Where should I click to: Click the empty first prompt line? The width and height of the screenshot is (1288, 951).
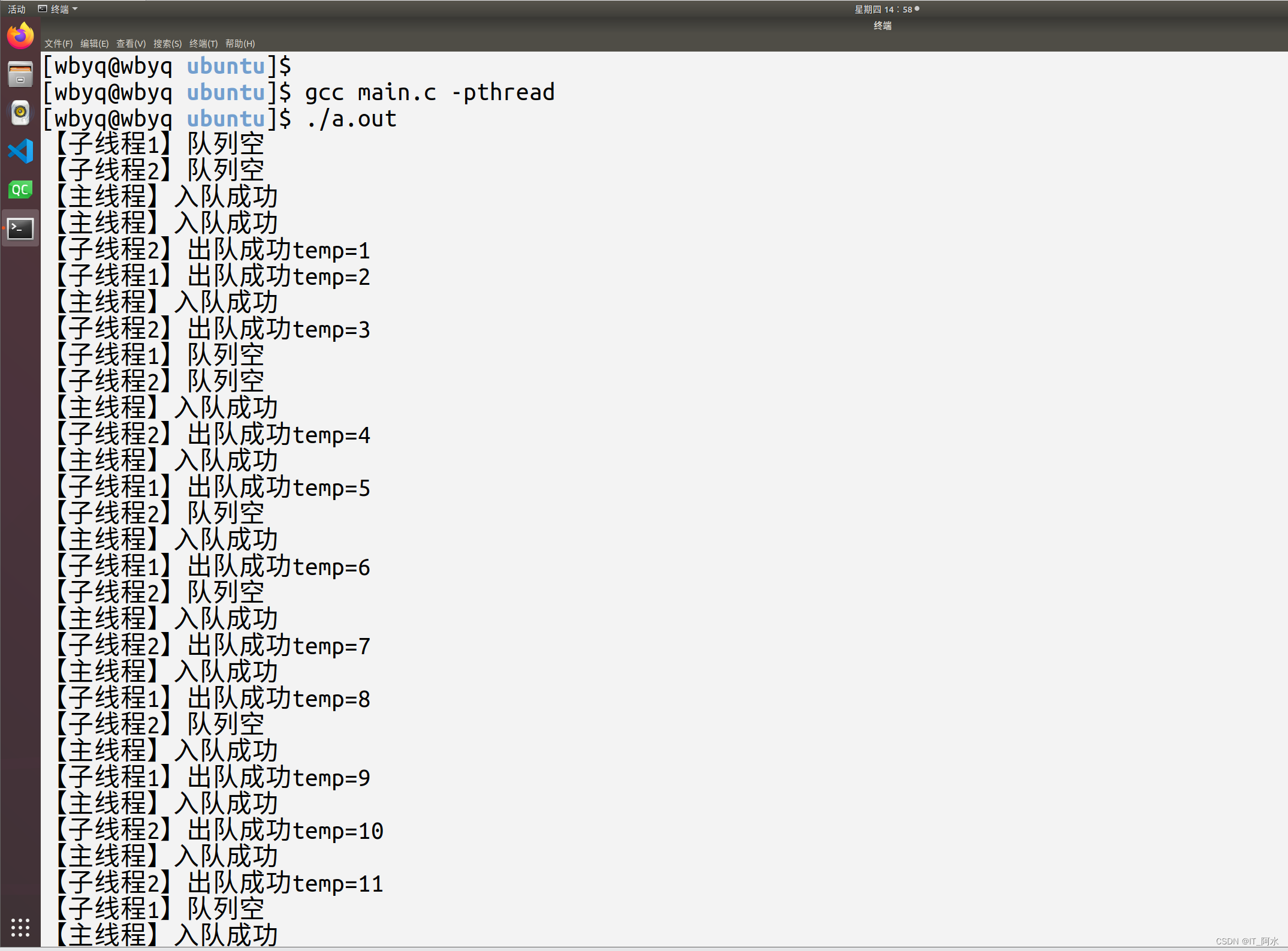click(167, 66)
